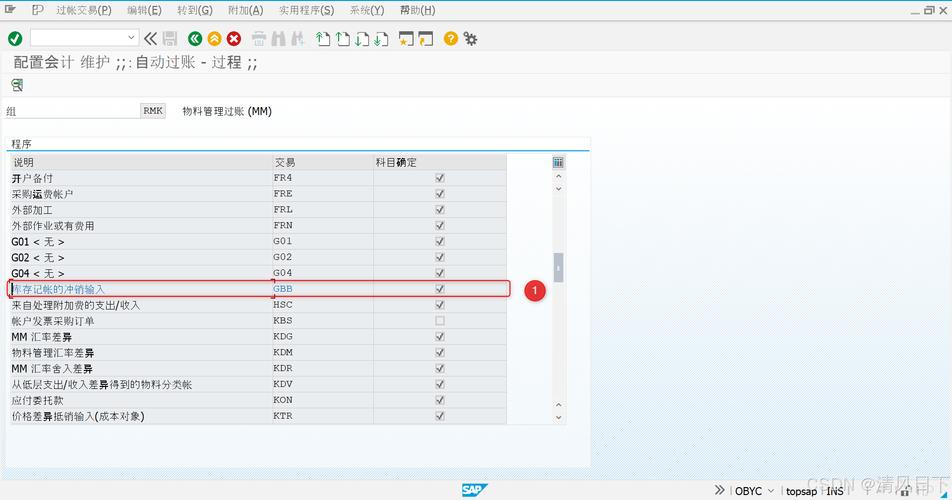Open the 编辑(E) menu
The height and width of the screenshot is (500, 952).
pyautogui.click(x=144, y=10)
